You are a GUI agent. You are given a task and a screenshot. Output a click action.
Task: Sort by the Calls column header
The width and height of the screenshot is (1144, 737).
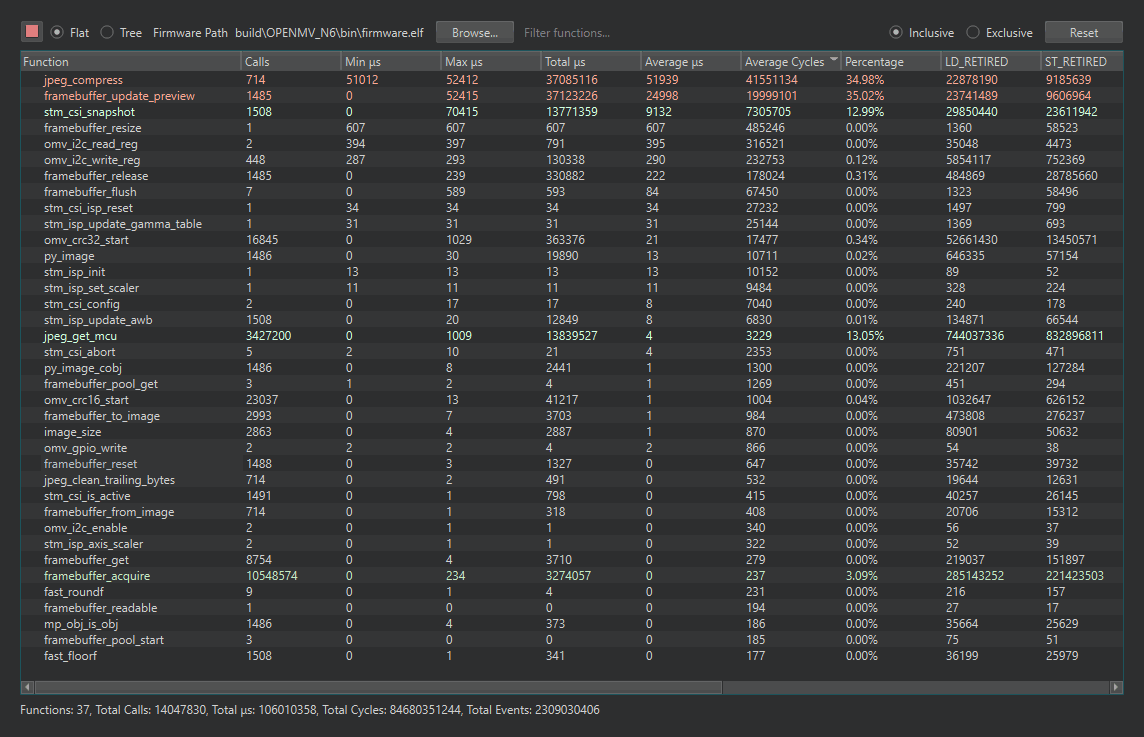[x=290, y=62]
